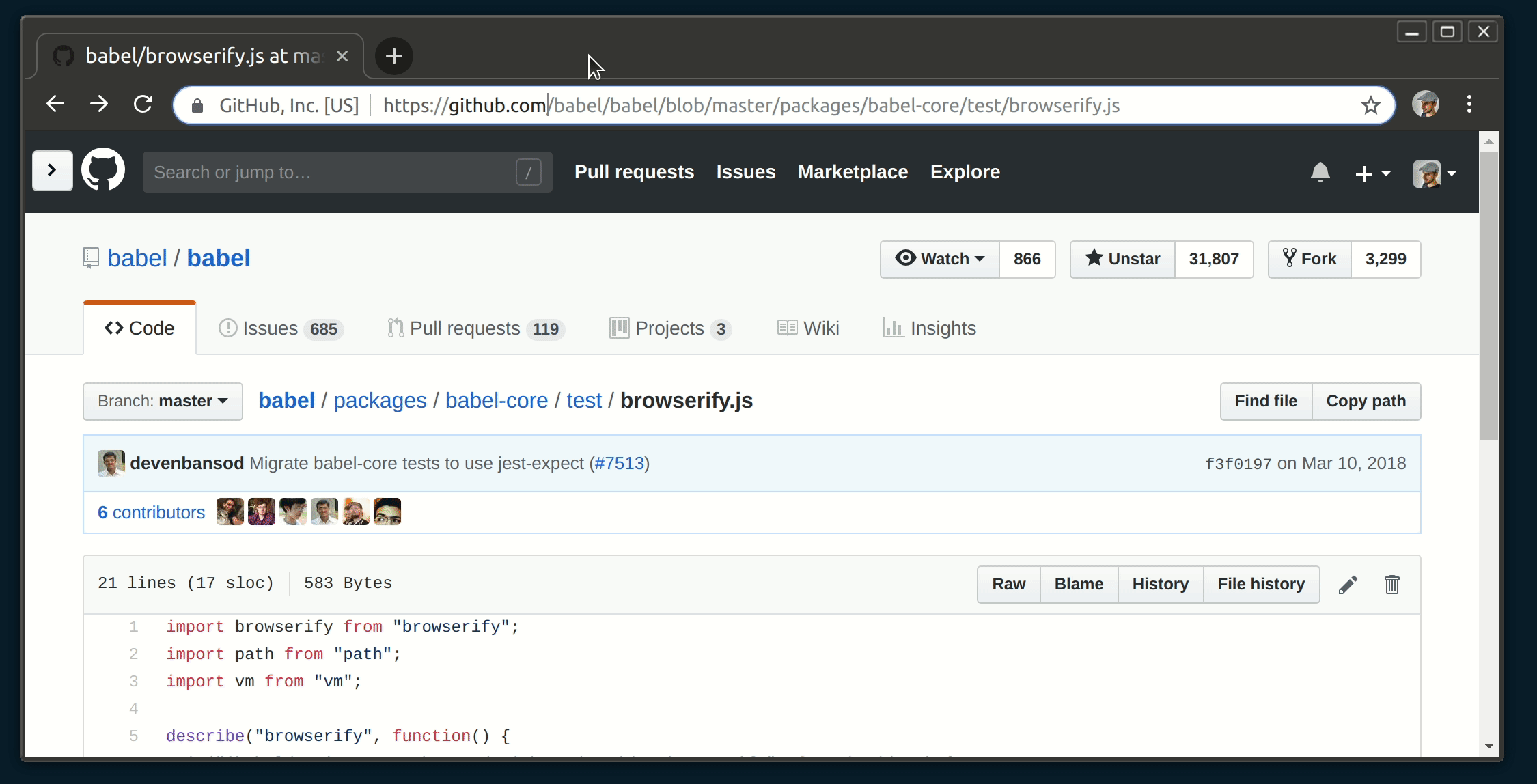Open the Insights tab
The height and width of the screenshot is (784, 1537).
coord(930,328)
